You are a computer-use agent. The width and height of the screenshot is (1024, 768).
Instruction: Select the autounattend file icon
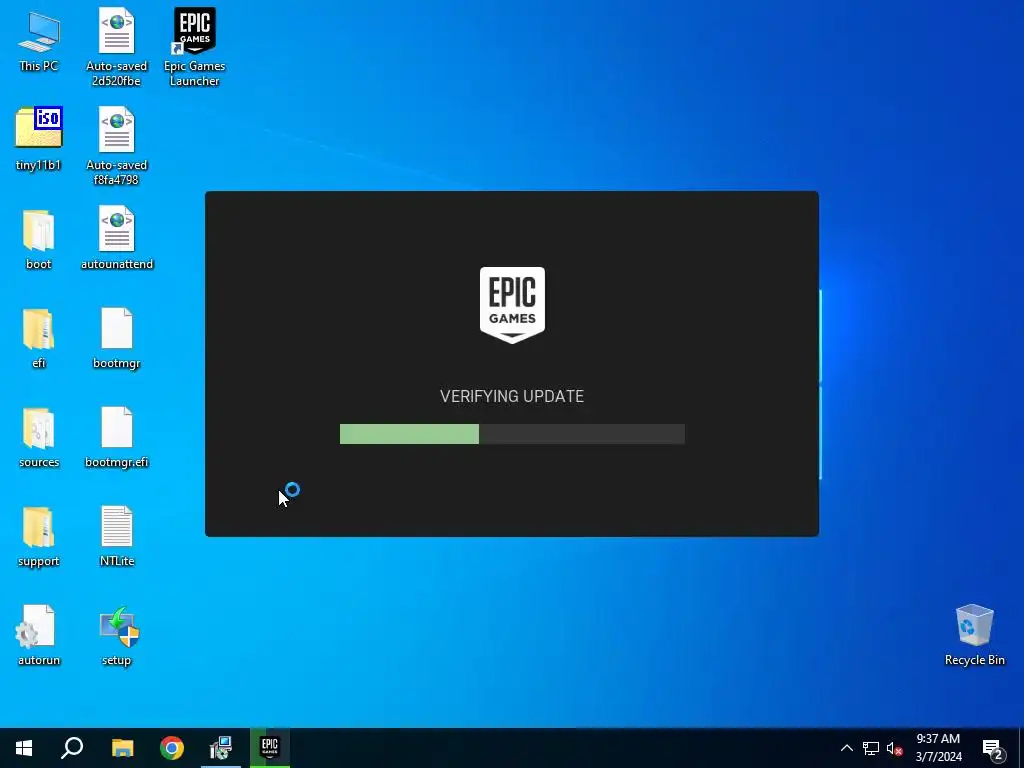tap(117, 238)
